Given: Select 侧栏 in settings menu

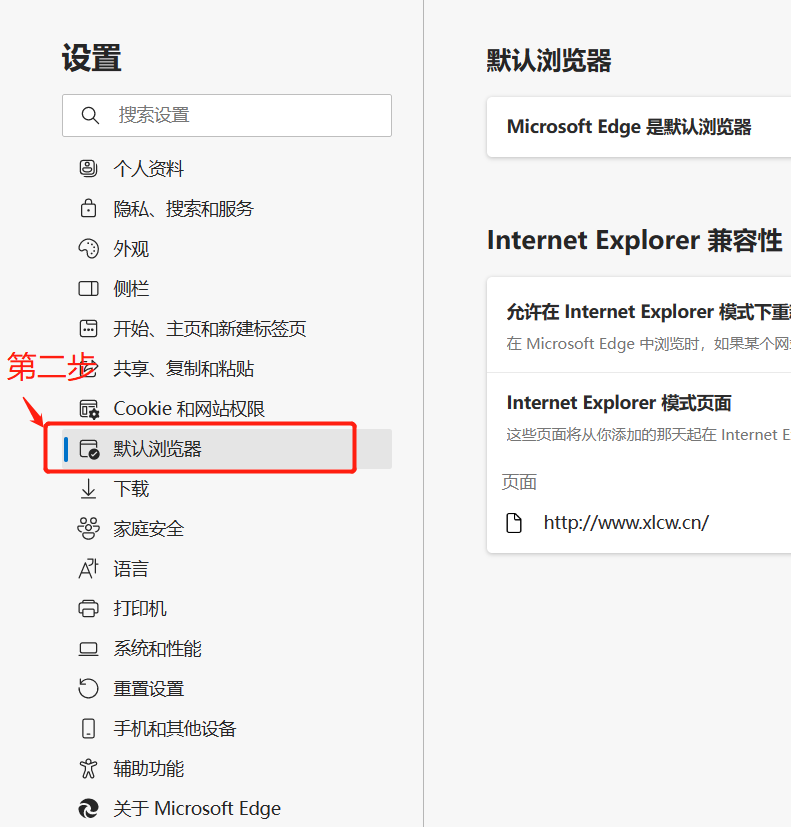Looking at the screenshot, I should click(x=227, y=289).
